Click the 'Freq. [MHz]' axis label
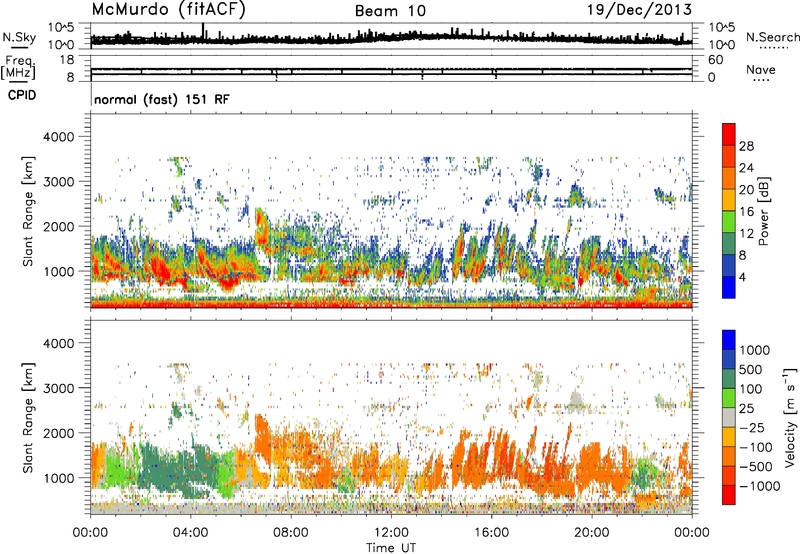Image resolution: width=800 pixels, height=554 pixels. pos(18,67)
